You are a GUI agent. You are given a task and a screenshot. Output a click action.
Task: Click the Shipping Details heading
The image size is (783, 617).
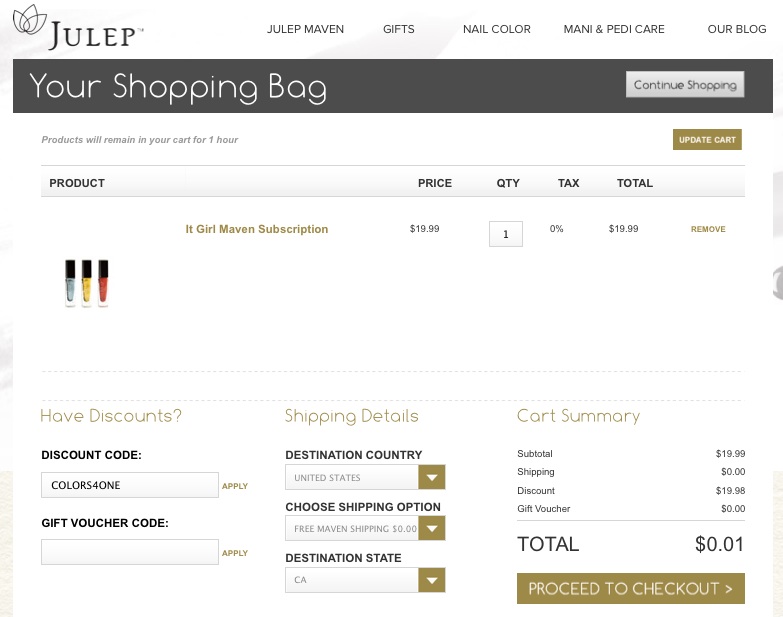[352, 416]
